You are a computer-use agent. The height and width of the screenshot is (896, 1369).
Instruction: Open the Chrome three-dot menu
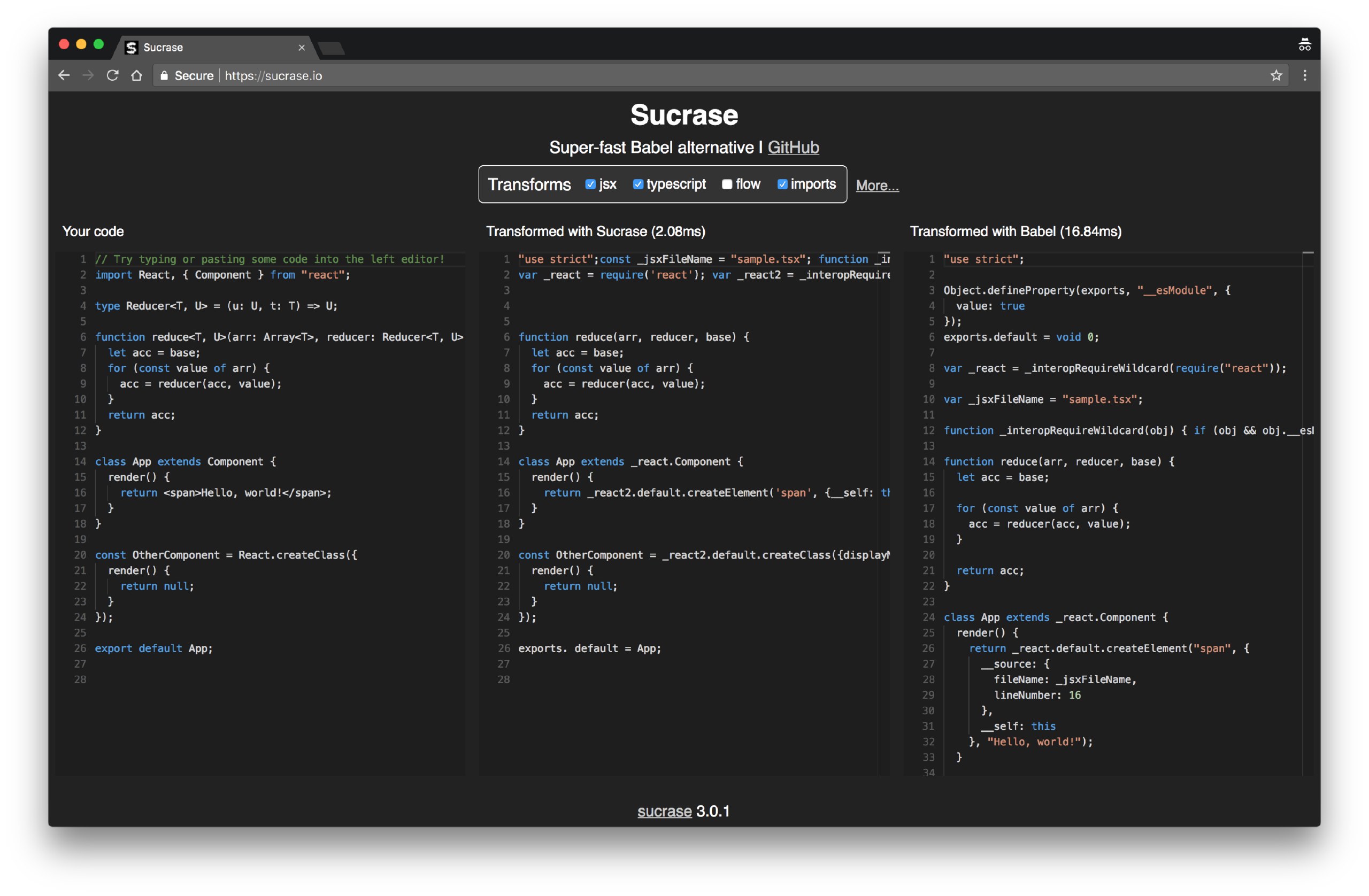(x=1305, y=75)
